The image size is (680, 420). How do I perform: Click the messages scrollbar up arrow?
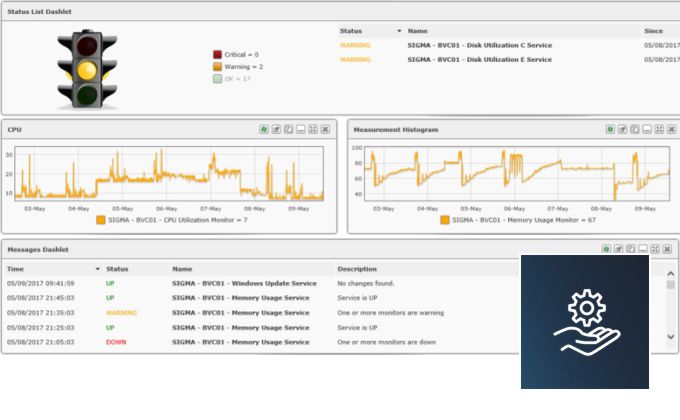point(670,274)
